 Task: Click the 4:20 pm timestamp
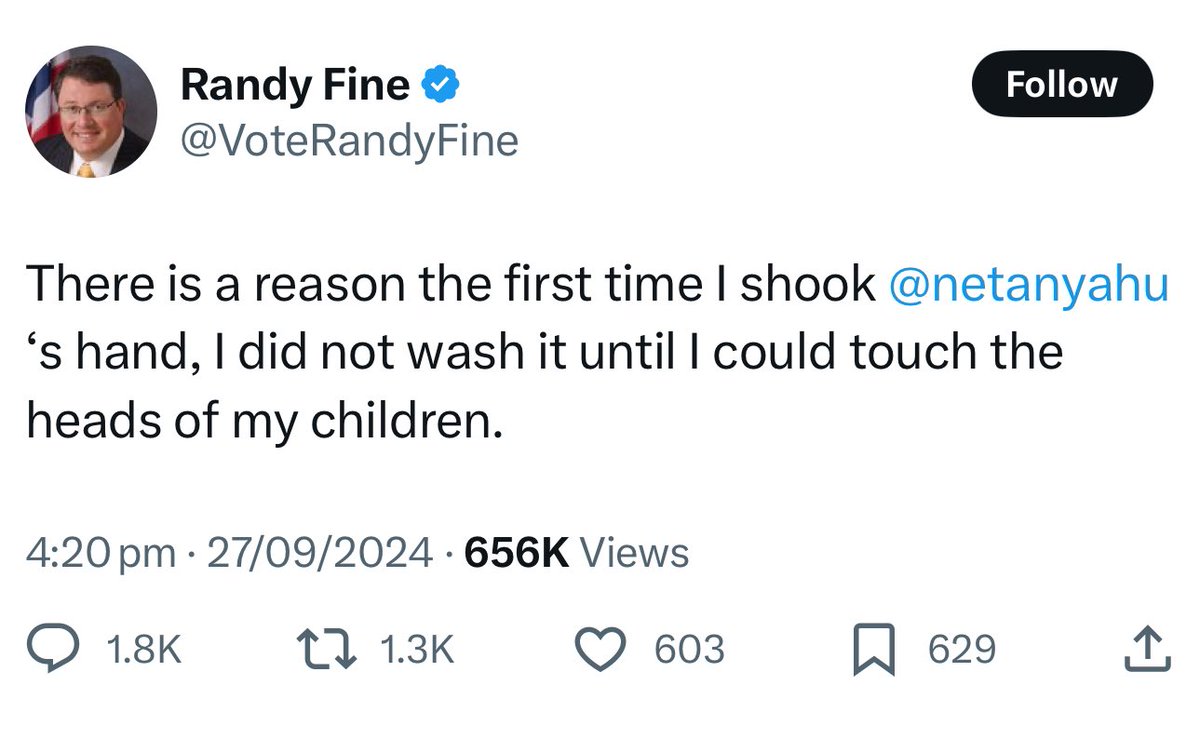coord(102,552)
